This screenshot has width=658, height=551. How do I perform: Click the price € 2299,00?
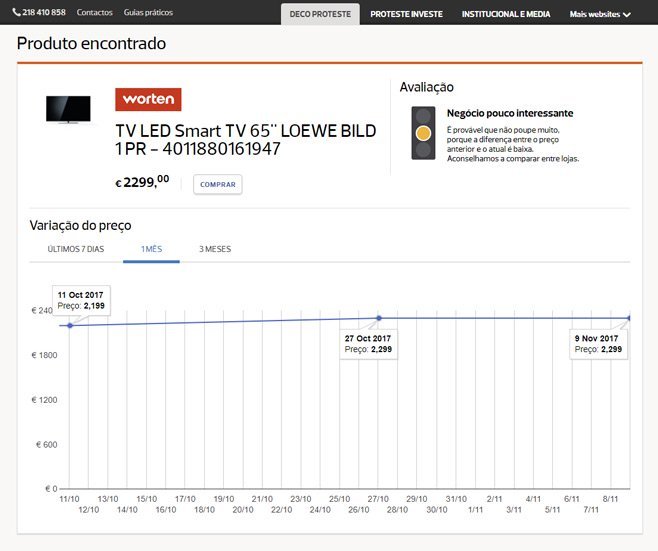click(142, 182)
